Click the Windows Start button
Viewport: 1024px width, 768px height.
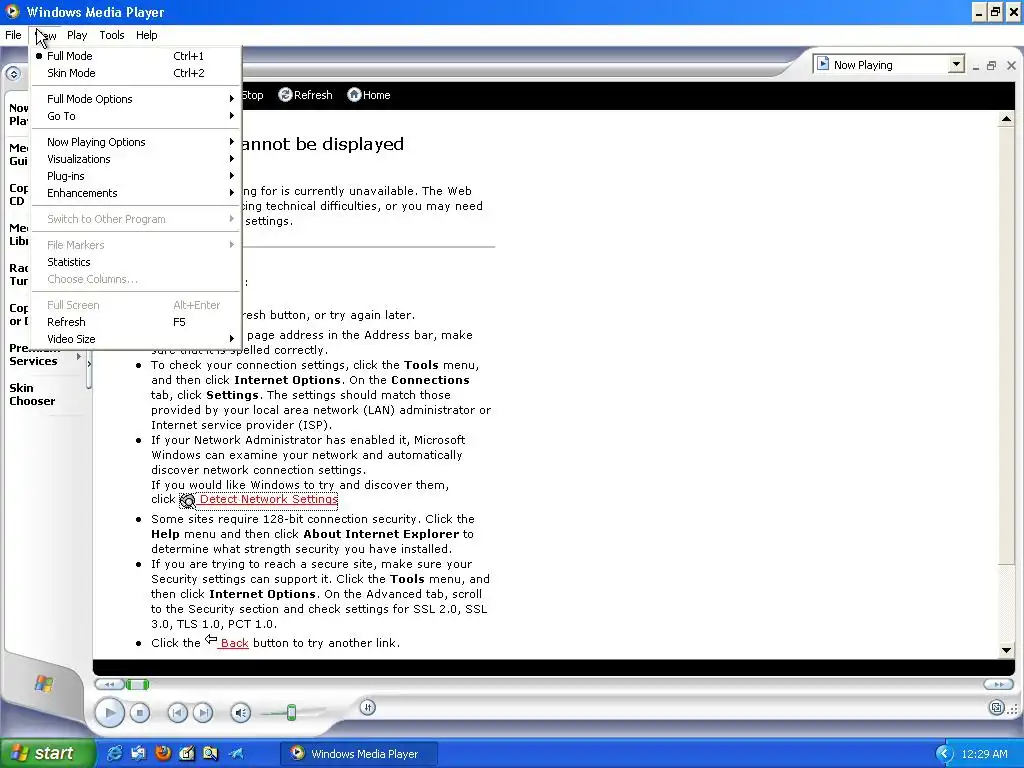point(47,754)
